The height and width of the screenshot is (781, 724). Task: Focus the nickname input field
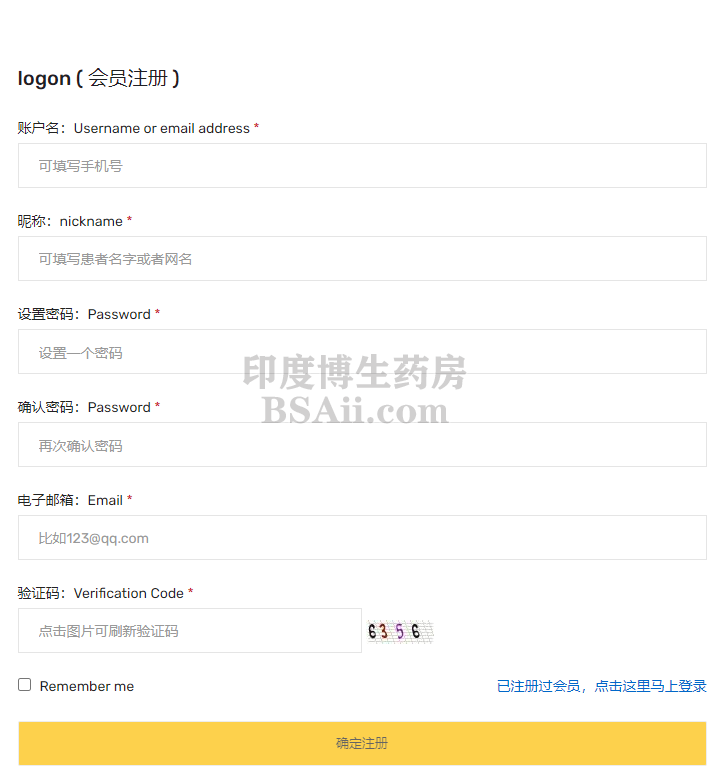click(362, 259)
